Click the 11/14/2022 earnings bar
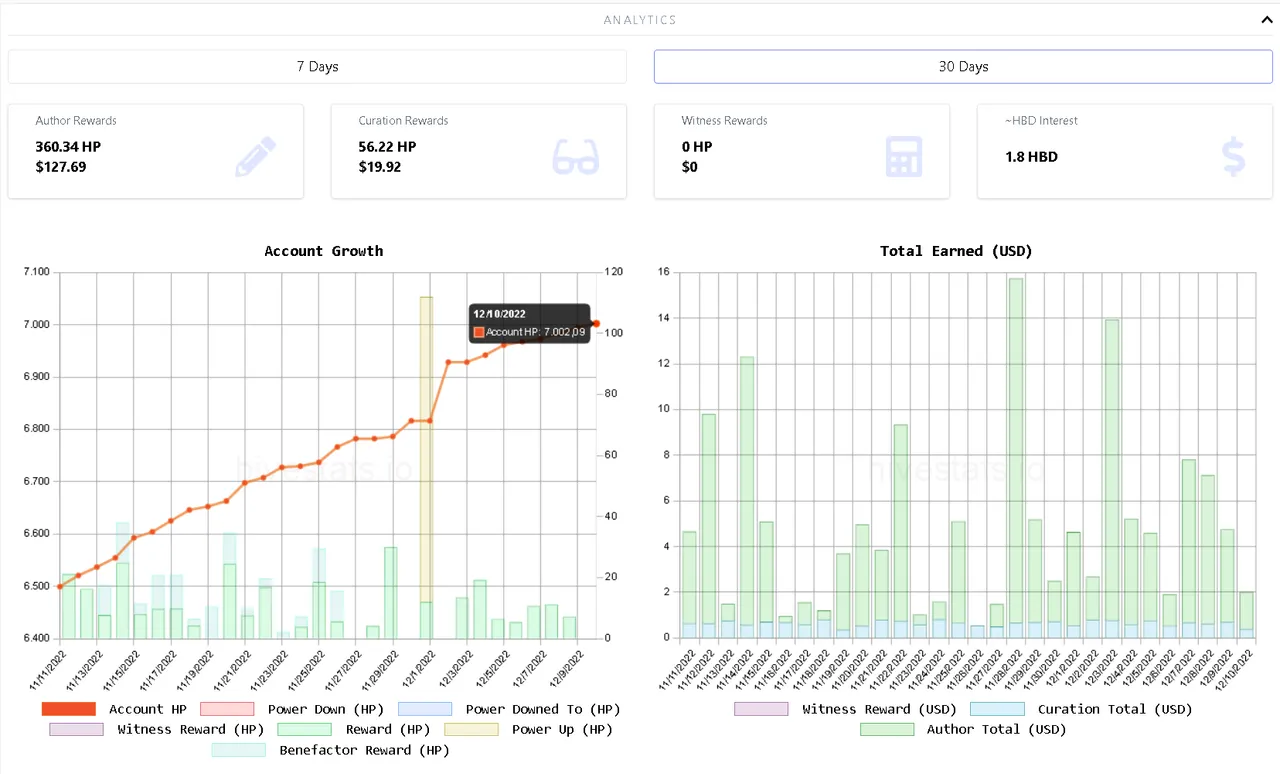Viewport: 1280px width, 774px height. pyautogui.click(x=747, y=491)
